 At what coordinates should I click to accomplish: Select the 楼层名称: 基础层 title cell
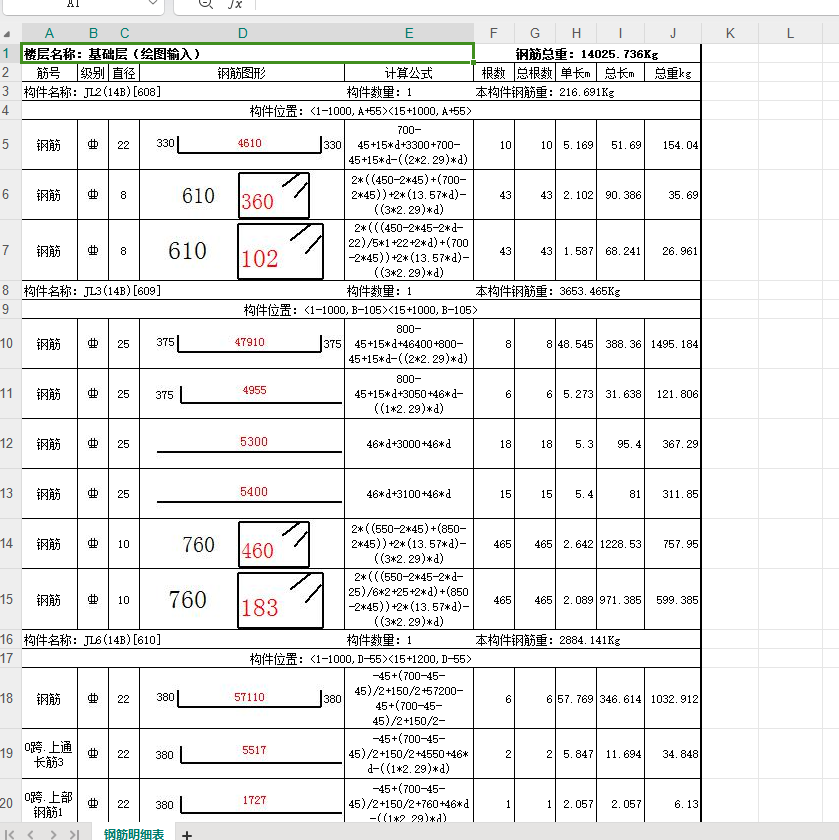coord(248,54)
